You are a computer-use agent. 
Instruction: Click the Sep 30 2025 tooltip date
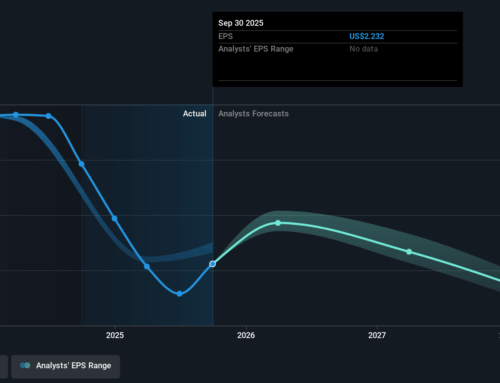tap(241, 23)
